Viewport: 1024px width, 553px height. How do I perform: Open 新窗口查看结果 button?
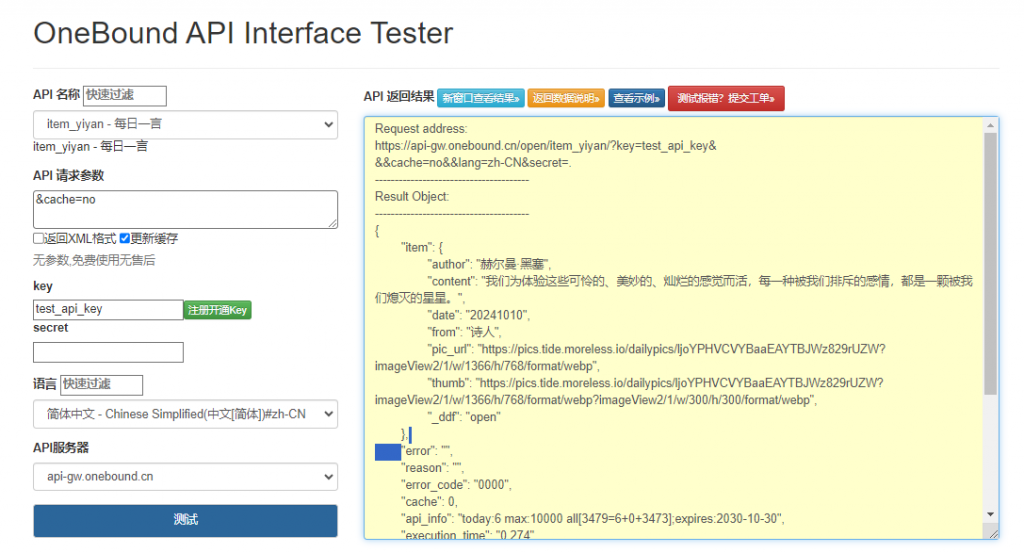(480, 98)
